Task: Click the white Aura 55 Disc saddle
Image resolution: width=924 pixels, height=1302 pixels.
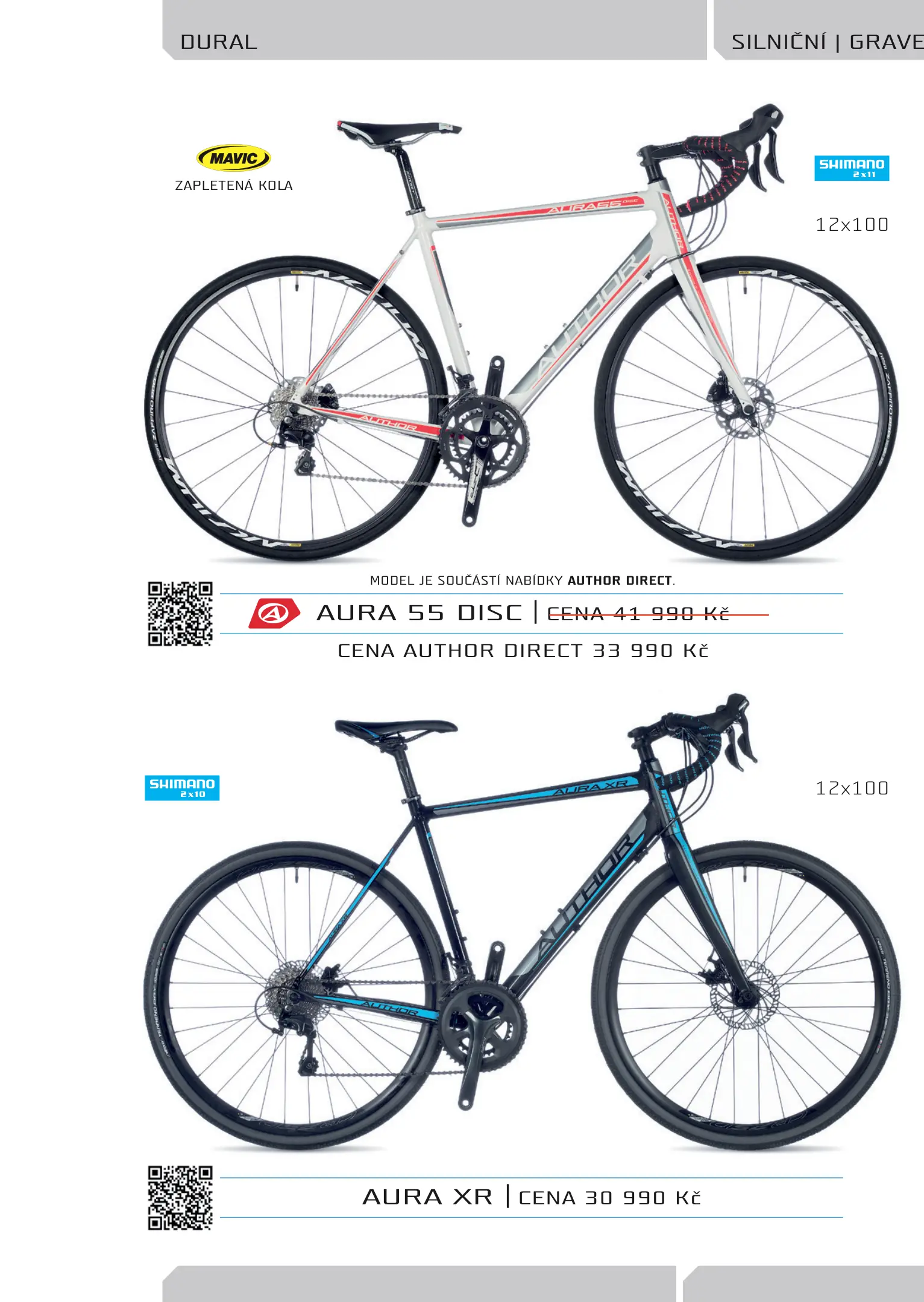Action: click(398, 131)
